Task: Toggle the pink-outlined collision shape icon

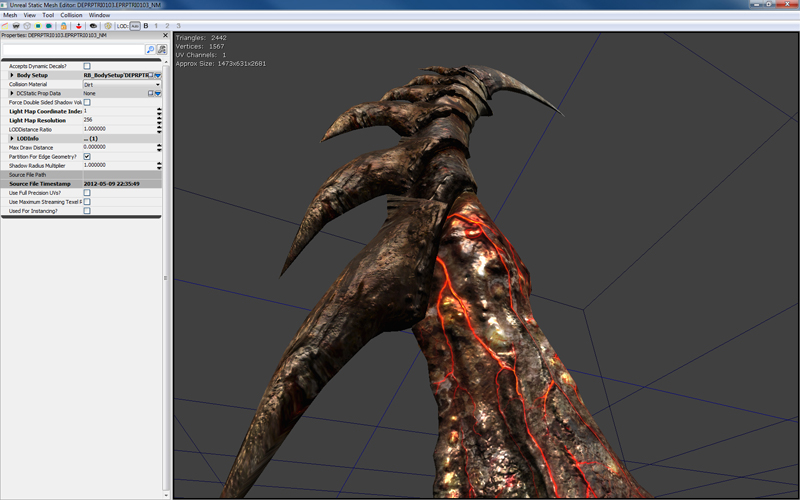Action: (x=49, y=26)
